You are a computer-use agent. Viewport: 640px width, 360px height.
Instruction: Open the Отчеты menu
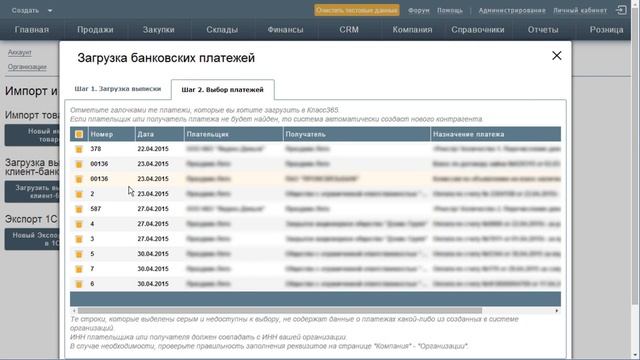543,30
